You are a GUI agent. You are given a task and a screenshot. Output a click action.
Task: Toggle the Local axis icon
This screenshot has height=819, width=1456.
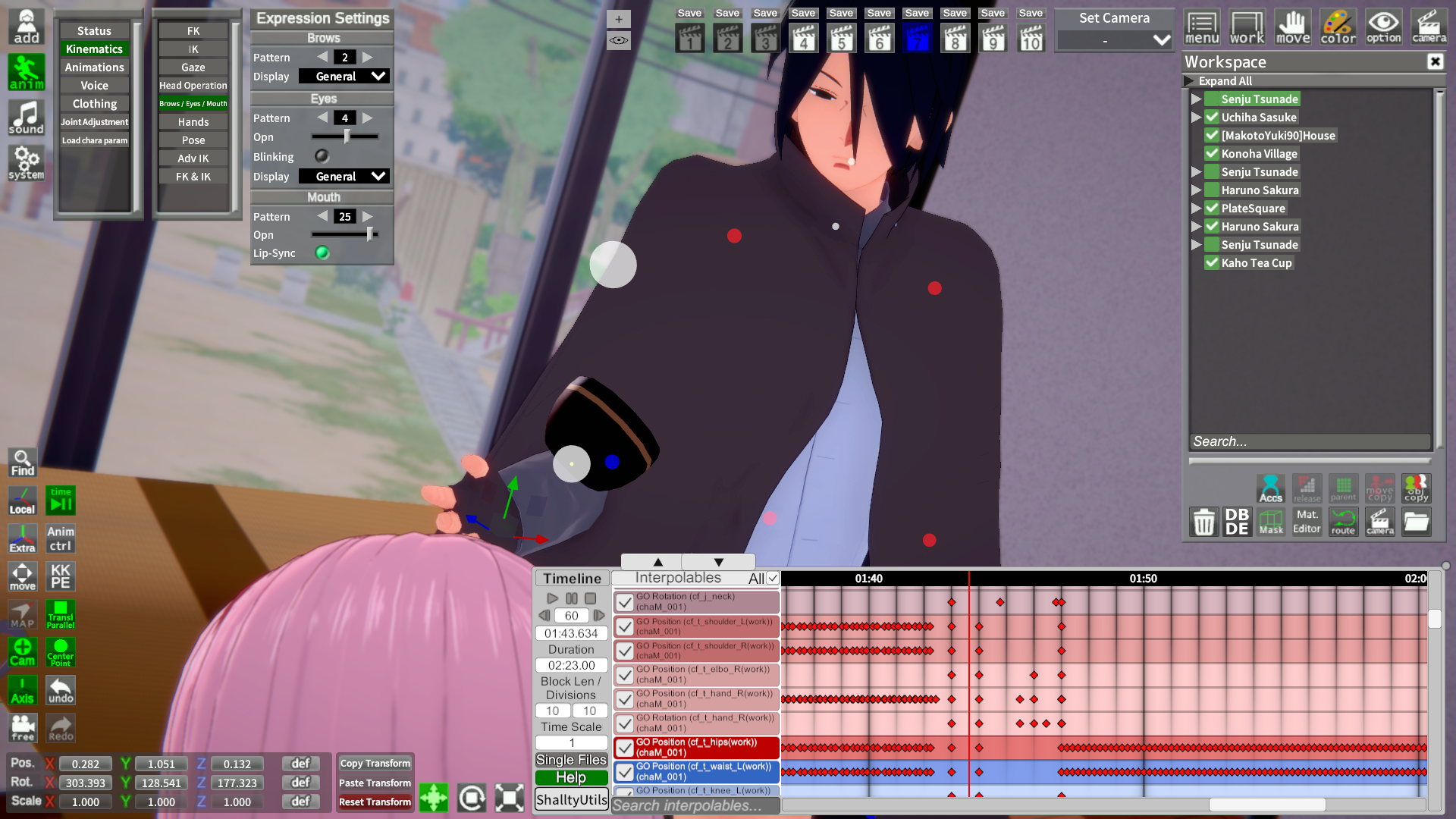coord(23,500)
